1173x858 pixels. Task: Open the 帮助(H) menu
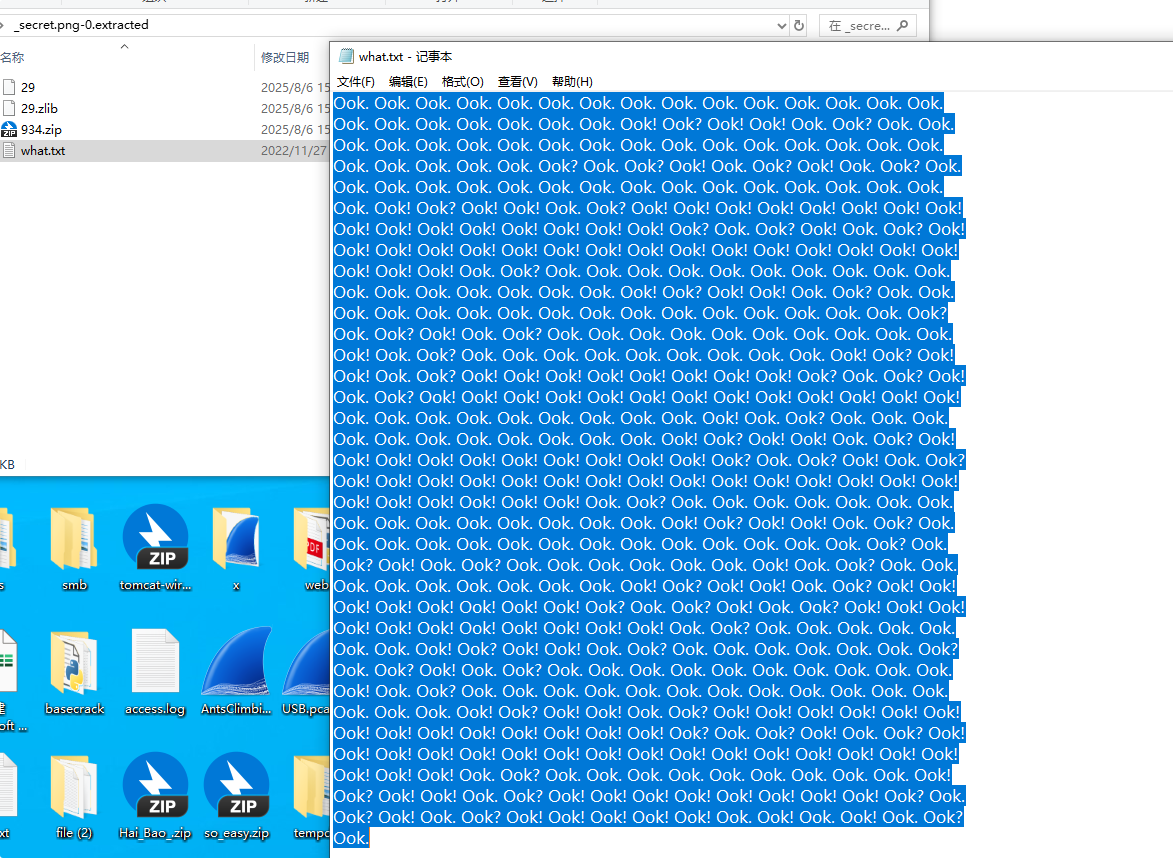tap(572, 82)
